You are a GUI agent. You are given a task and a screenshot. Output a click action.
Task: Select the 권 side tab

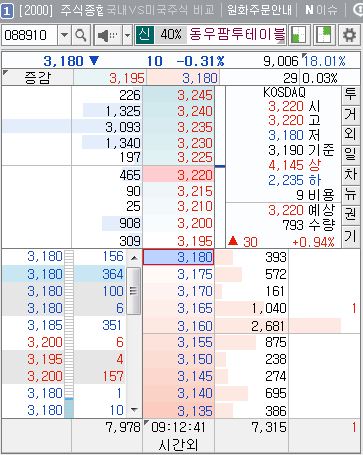tap(350, 214)
